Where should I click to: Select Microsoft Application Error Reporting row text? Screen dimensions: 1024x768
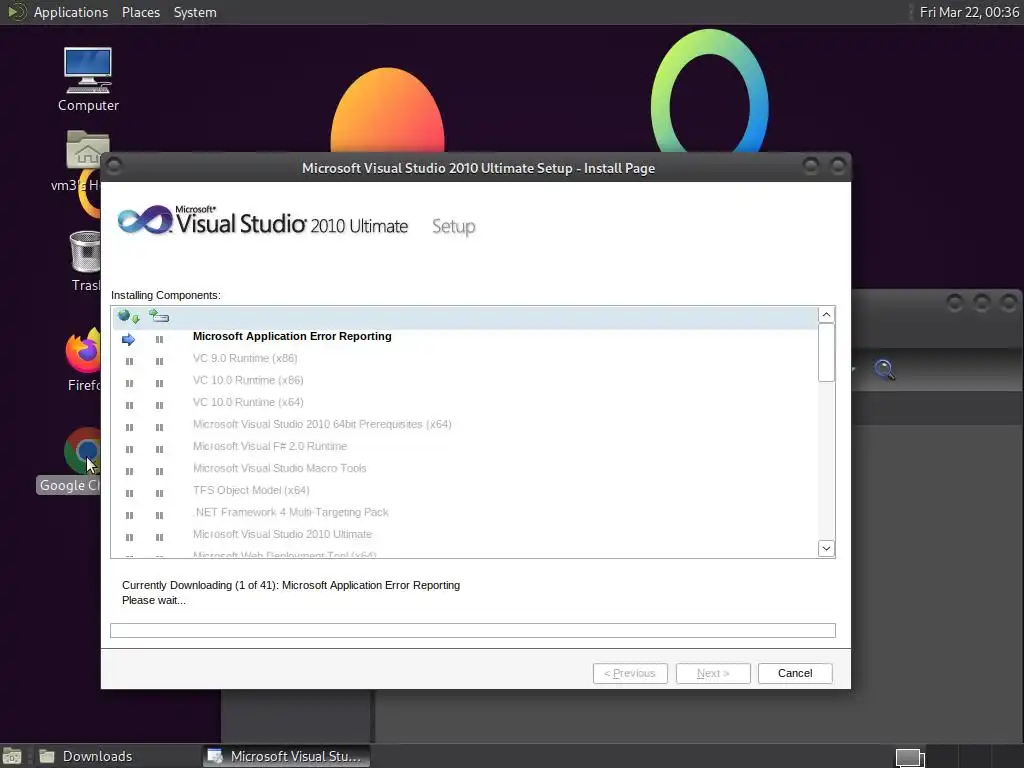pyautogui.click(x=292, y=336)
